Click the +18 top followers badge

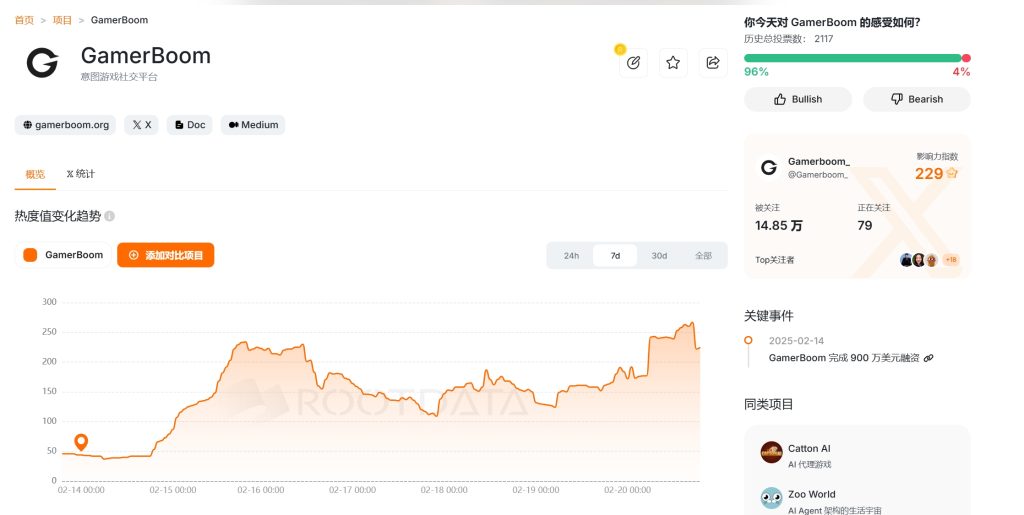point(950,260)
